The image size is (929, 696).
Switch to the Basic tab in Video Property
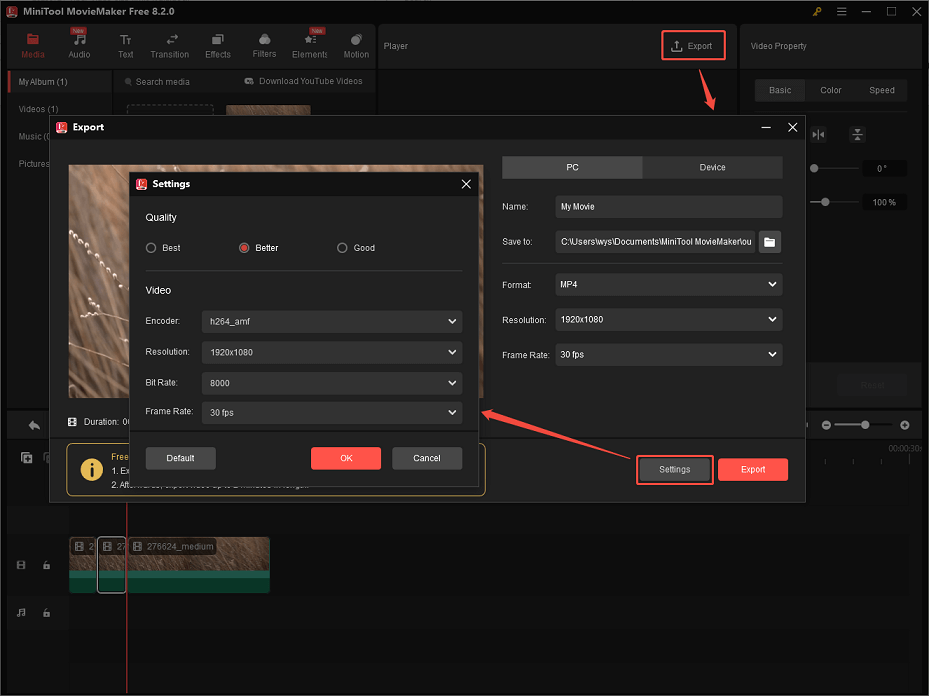tap(780, 90)
